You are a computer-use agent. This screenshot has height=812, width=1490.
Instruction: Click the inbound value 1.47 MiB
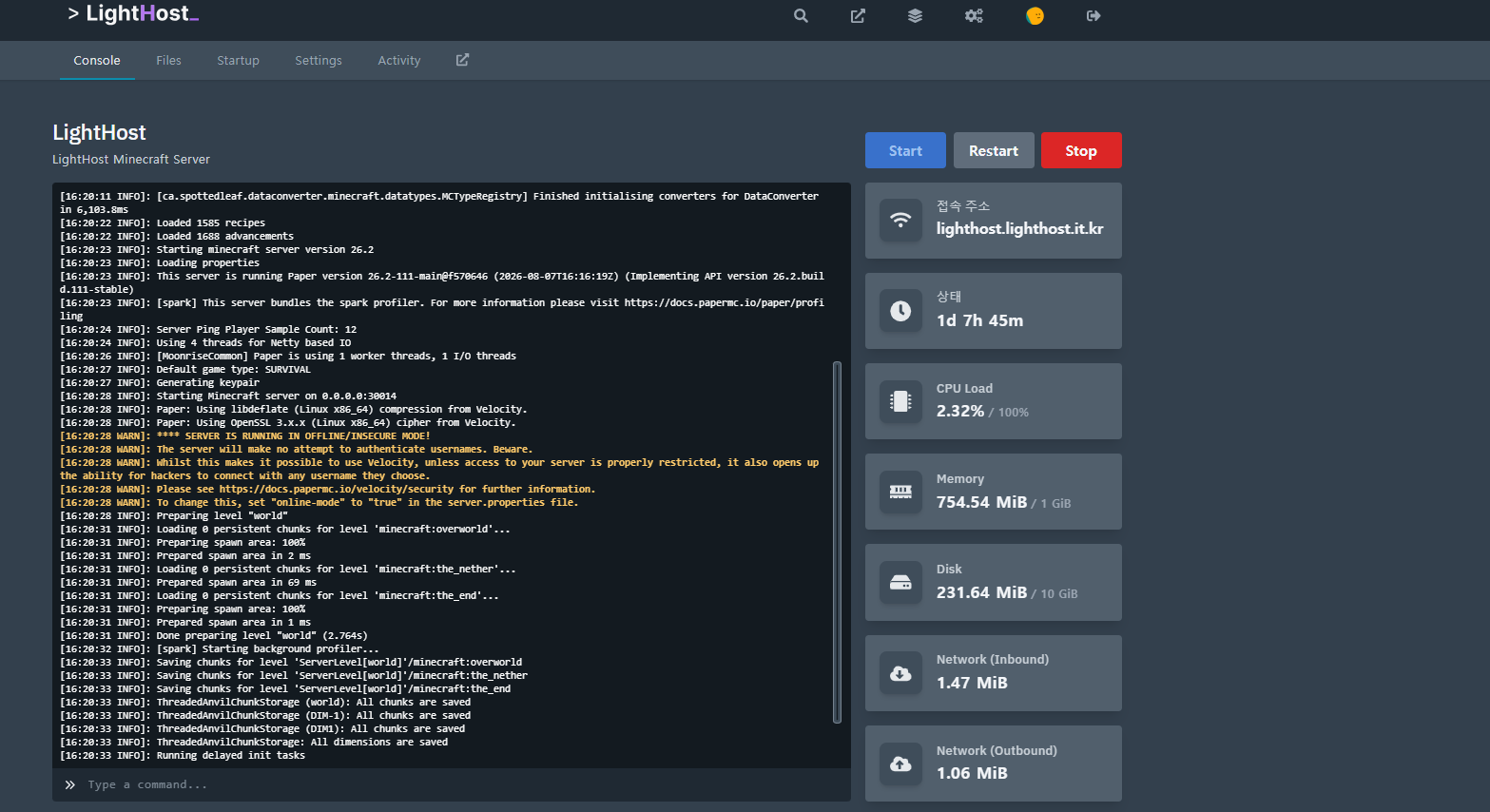[x=972, y=683]
